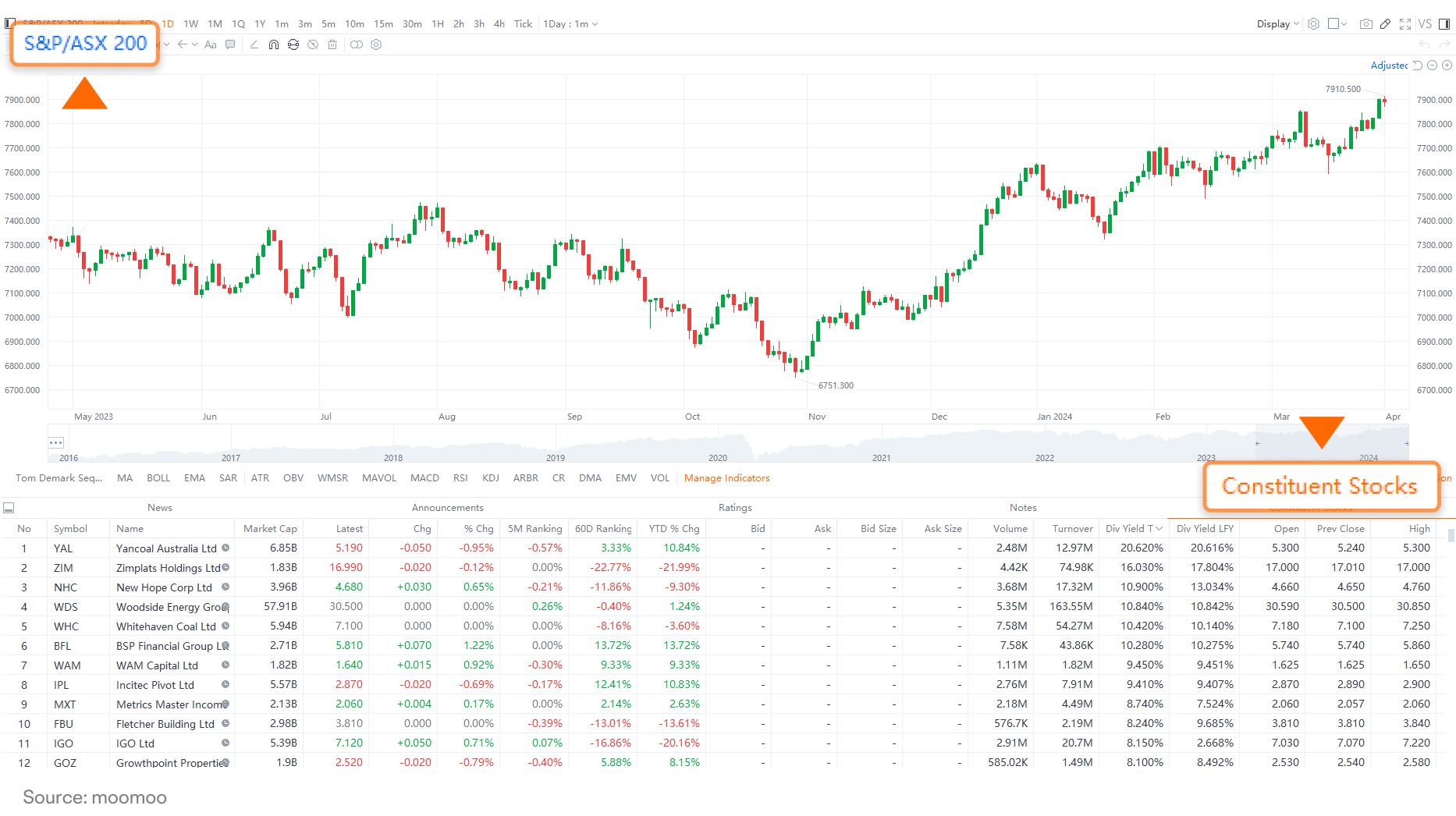Switch to the 1W timeframe tab

191,24
